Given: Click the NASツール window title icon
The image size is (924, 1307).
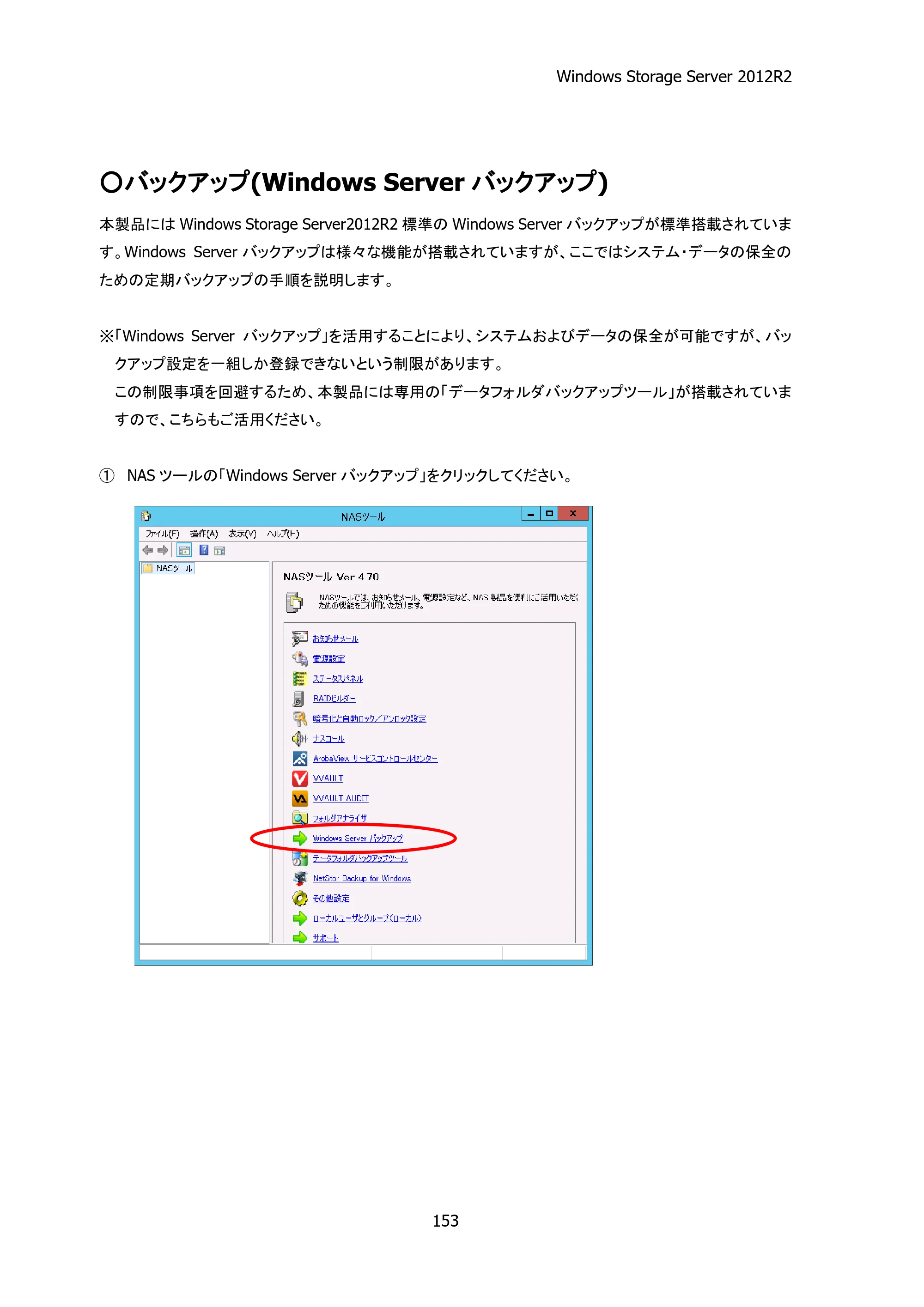Looking at the screenshot, I should coord(146,516).
